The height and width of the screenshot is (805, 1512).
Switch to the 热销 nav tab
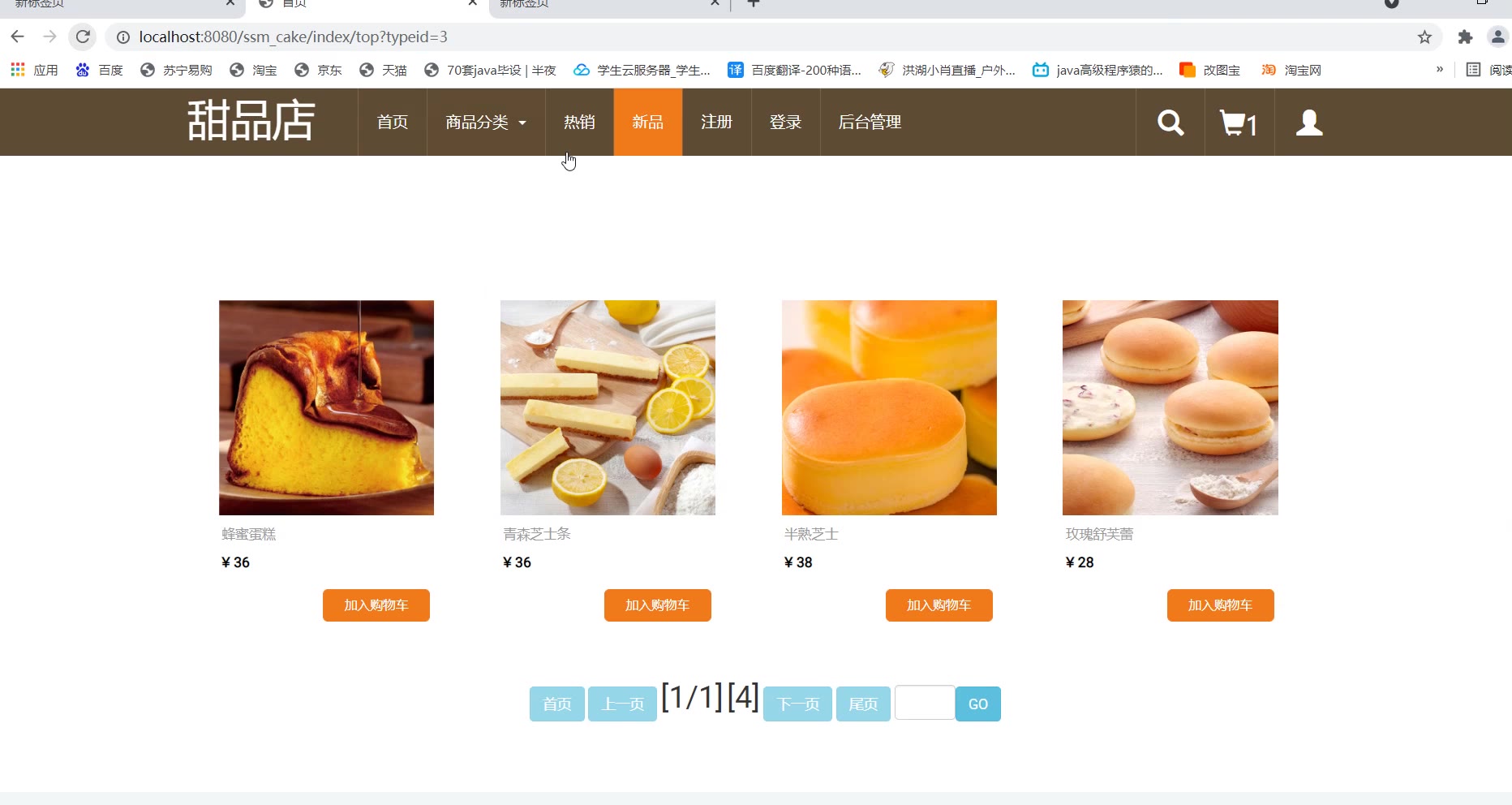tap(579, 122)
